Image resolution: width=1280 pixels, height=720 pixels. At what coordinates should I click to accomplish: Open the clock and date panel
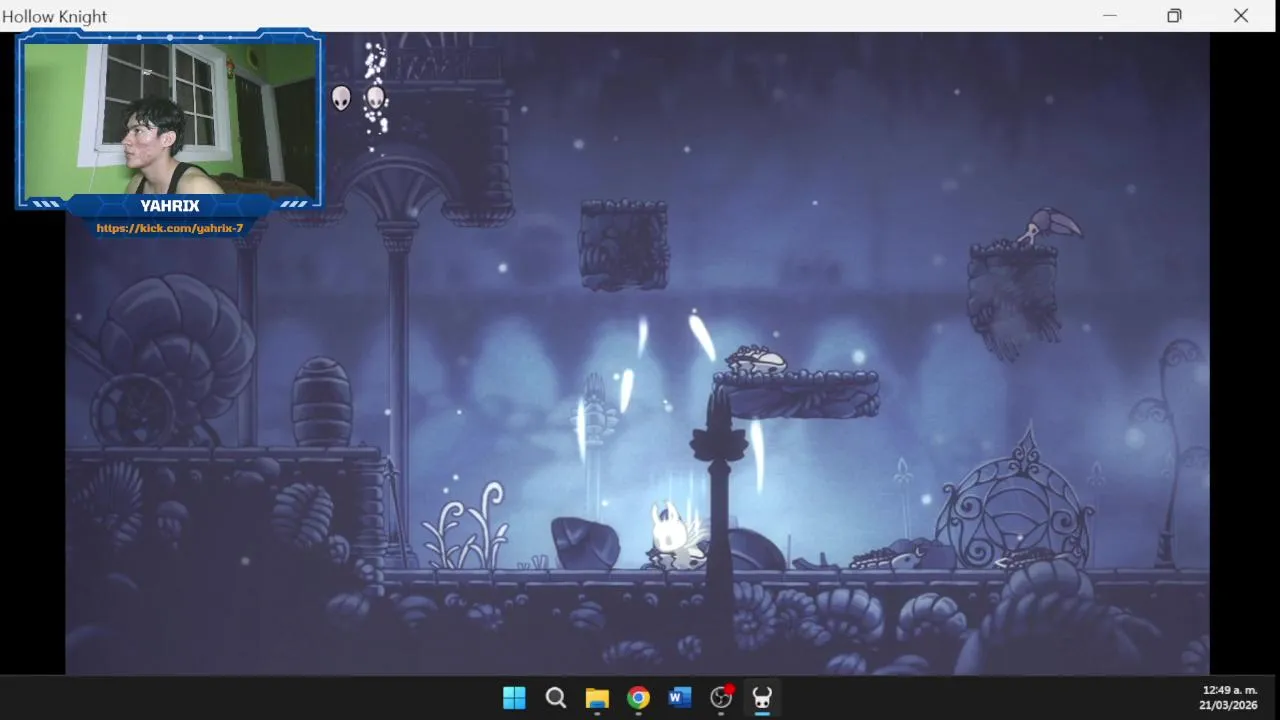pyautogui.click(x=1229, y=697)
